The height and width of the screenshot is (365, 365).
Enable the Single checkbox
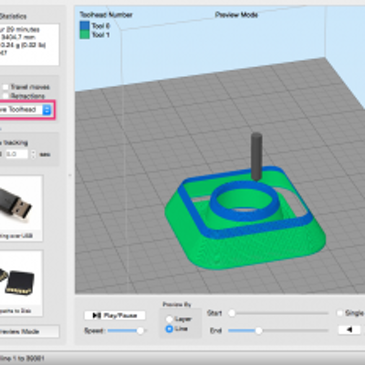click(x=340, y=313)
